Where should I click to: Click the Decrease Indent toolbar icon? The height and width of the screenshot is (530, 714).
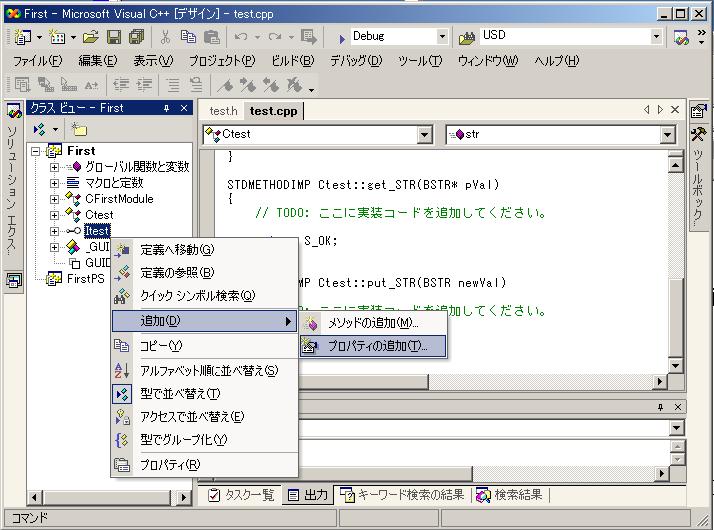click(121, 85)
